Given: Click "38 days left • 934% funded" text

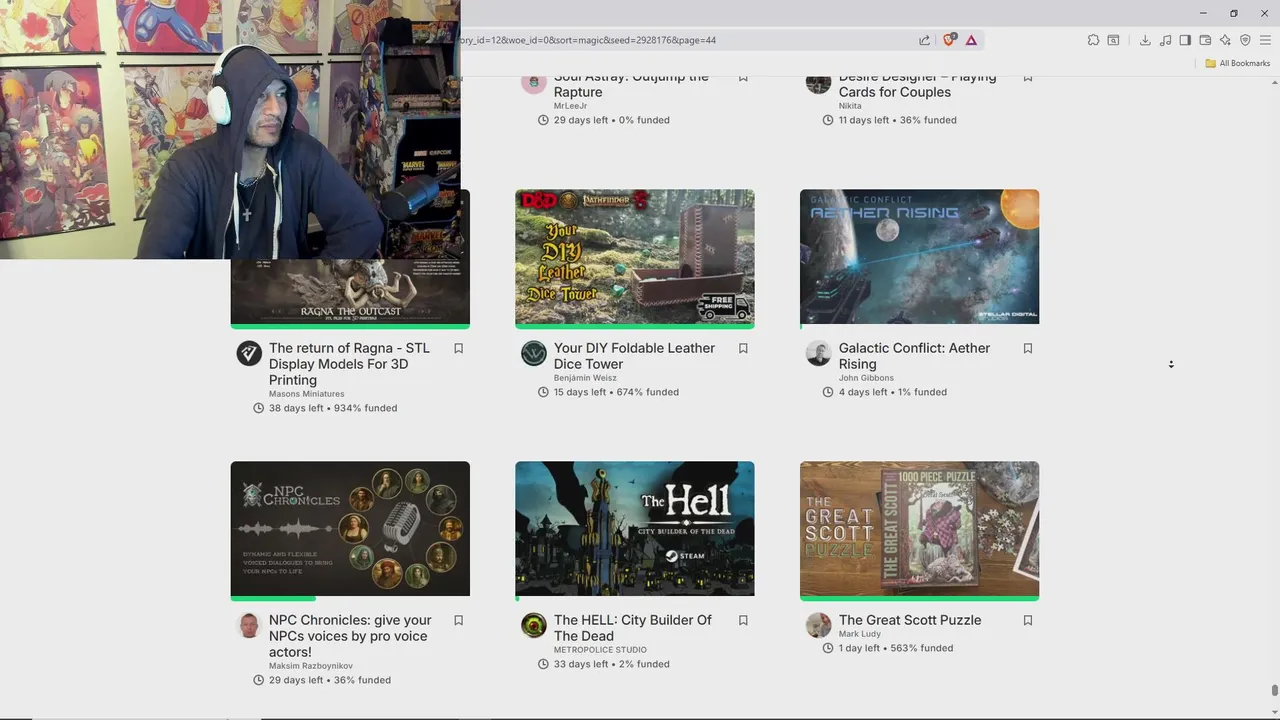Looking at the screenshot, I should click(333, 408).
